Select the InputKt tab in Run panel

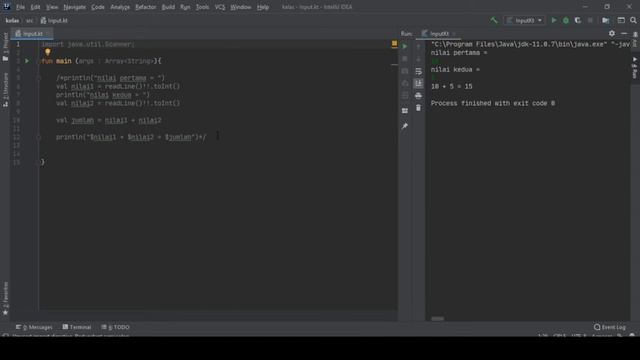click(x=438, y=33)
